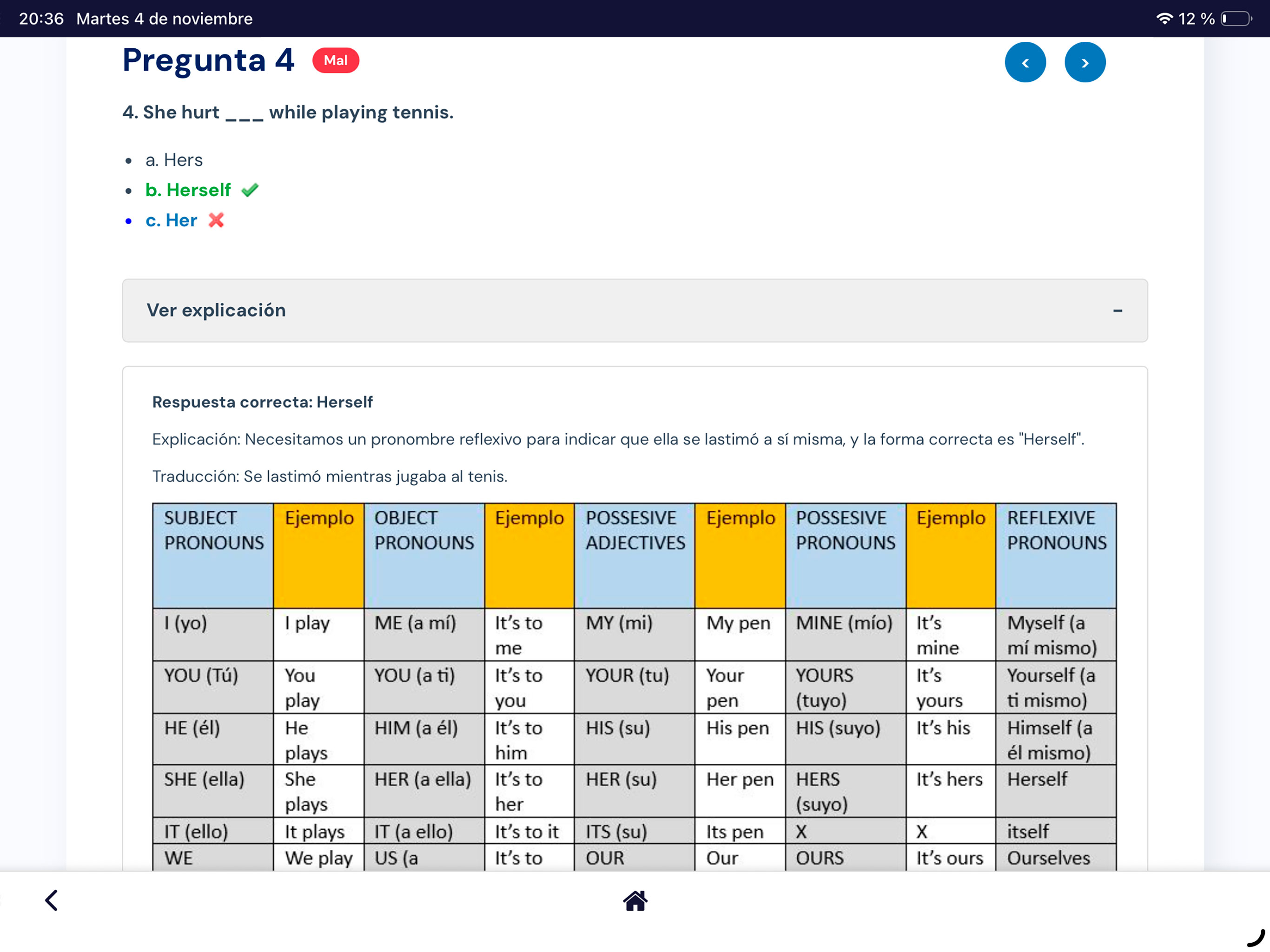
Task: Tap the Traducción sentence
Action: [x=330, y=476]
